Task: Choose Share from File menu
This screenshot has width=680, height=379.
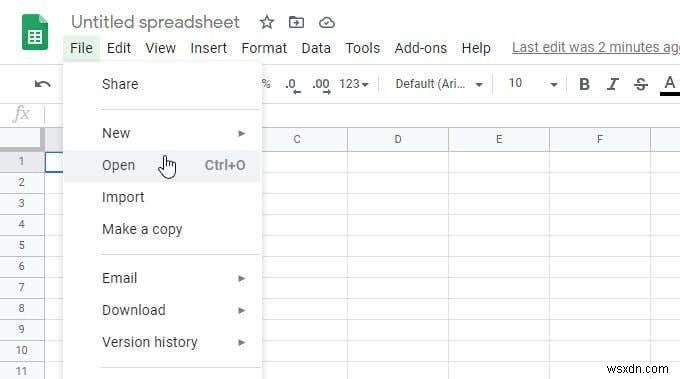Action: point(163,84)
